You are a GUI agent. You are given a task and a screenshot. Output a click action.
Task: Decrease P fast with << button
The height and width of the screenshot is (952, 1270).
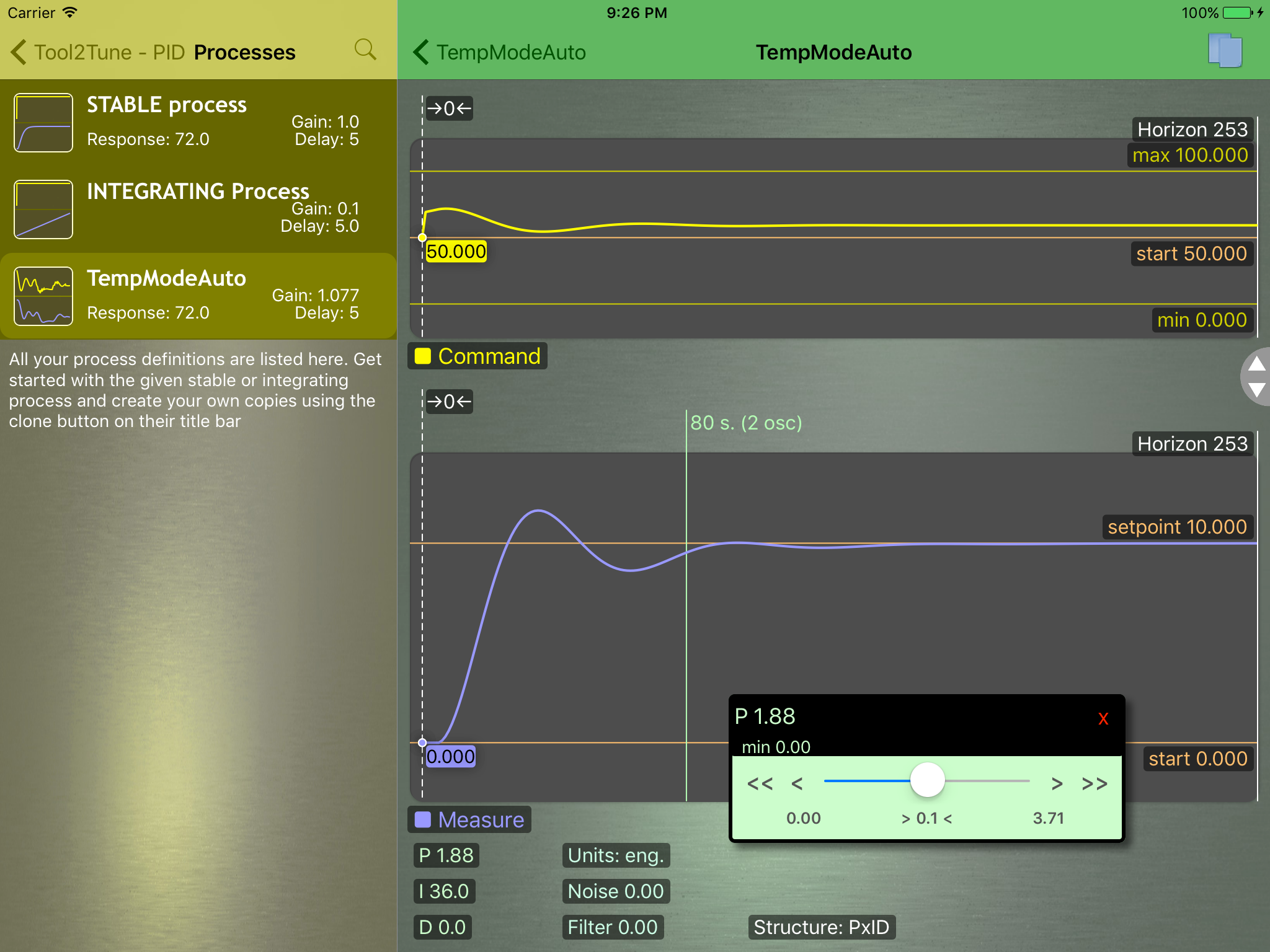(x=760, y=784)
